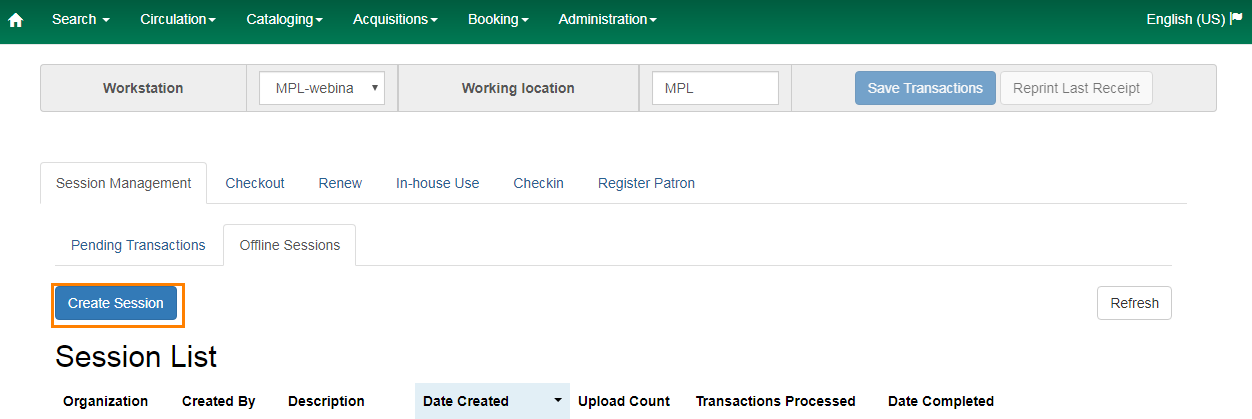
Task: Open the Search dropdown menu
Action: click(80, 19)
